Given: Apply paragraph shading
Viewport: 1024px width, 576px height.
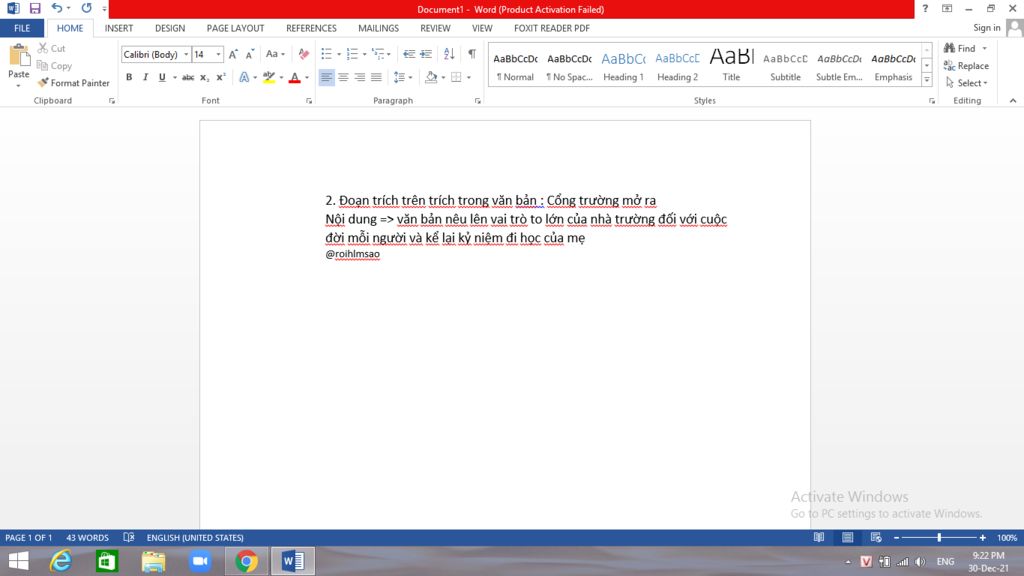Looking at the screenshot, I should pos(431,77).
